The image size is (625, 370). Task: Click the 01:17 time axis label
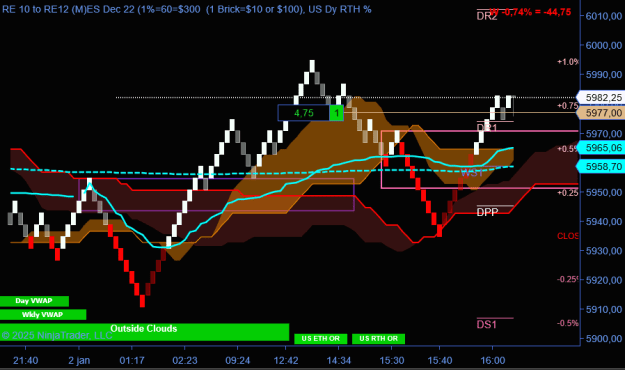pyautogui.click(x=132, y=360)
